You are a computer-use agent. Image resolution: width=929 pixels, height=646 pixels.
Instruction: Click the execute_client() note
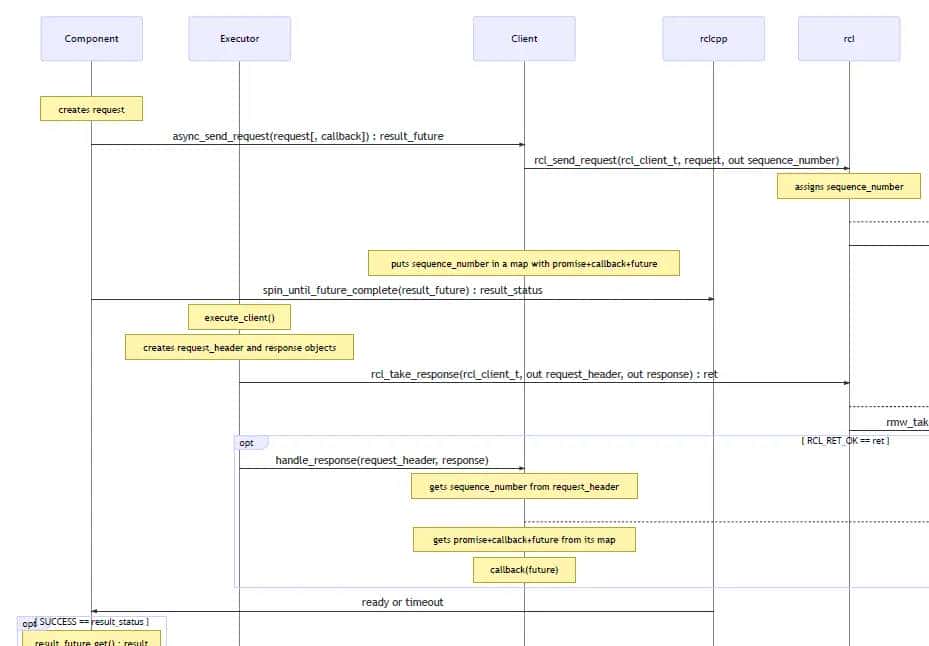239,317
